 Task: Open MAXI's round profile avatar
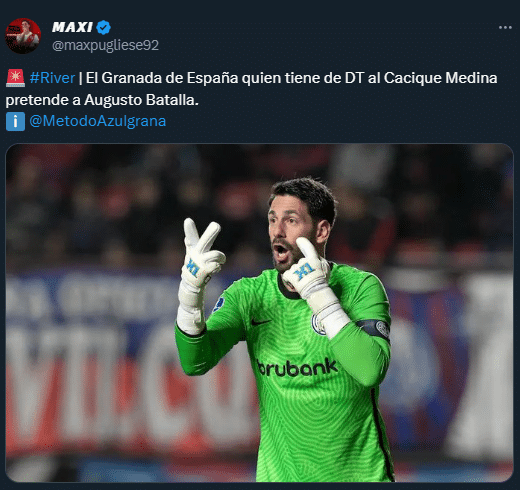click(23, 36)
